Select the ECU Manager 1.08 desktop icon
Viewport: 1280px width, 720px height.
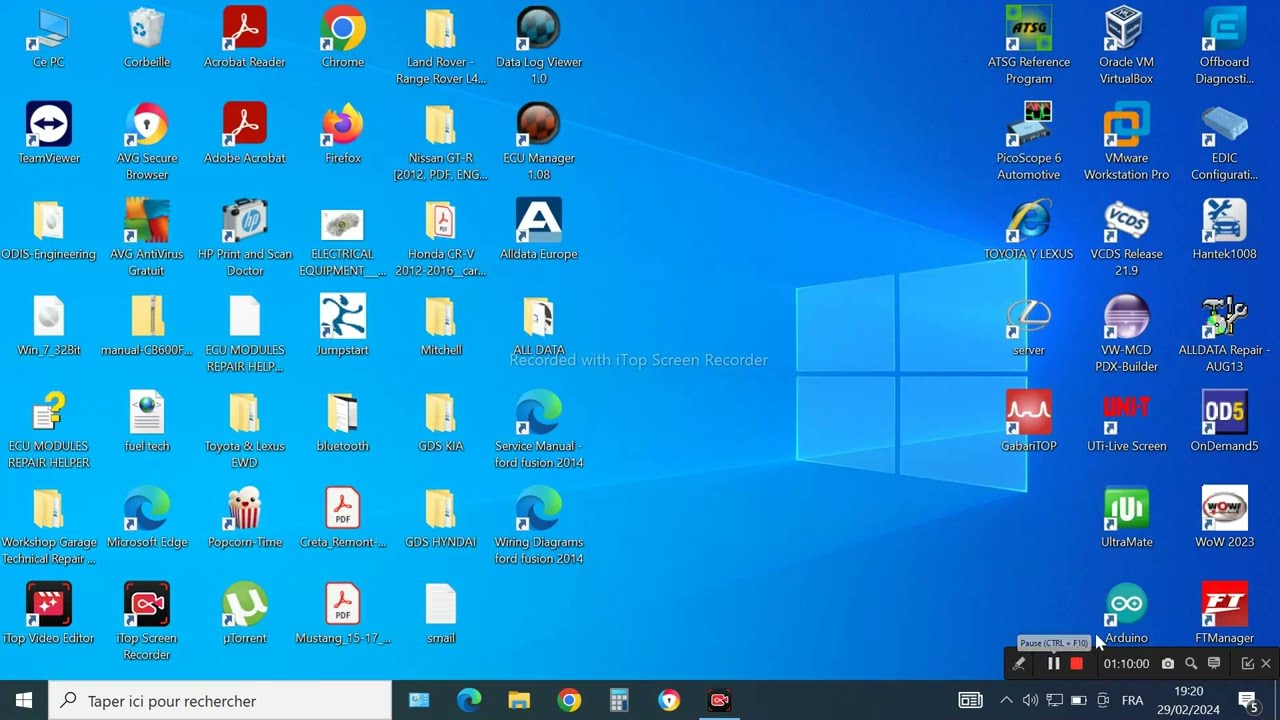tap(539, 142)
